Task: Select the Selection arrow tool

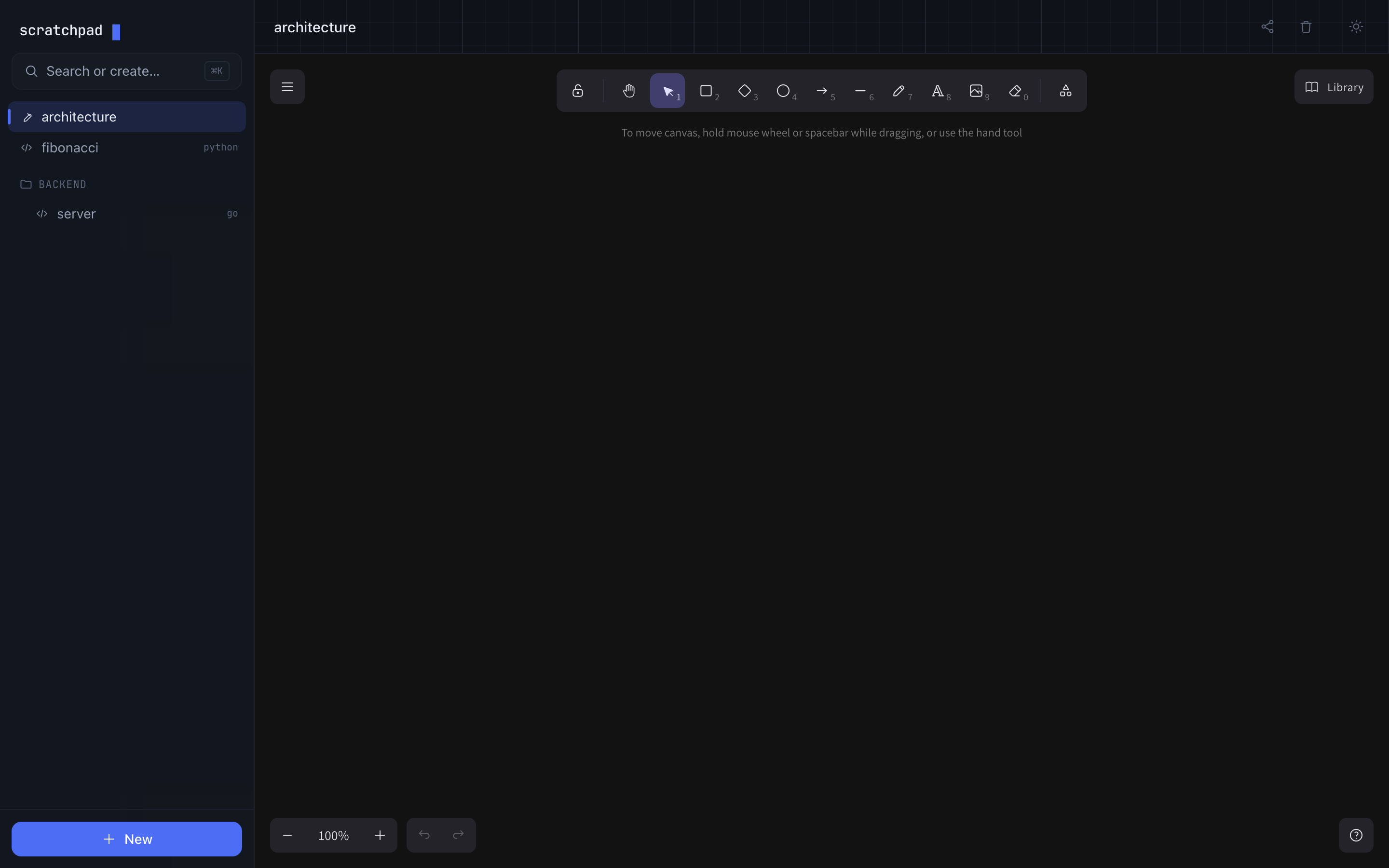Action: [x=667, y=91]
